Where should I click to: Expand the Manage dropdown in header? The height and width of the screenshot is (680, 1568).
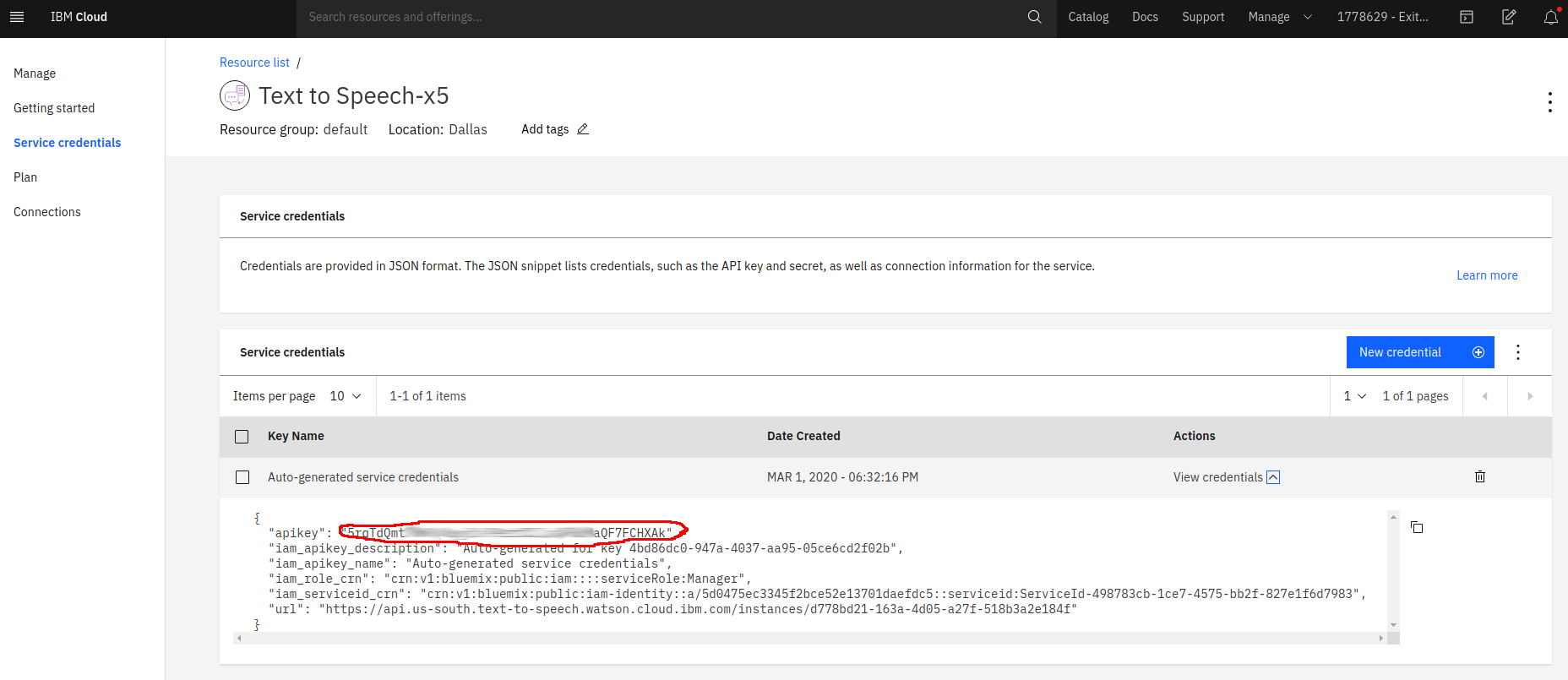(1280, 17)
